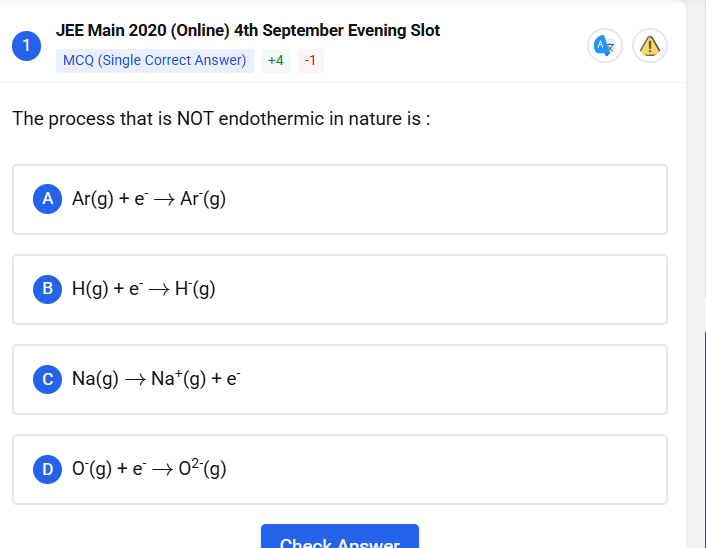This screenshot has width=706, height=548.
Task: Click Ar⁻(g) product text in option A
Action: [203, 199]
